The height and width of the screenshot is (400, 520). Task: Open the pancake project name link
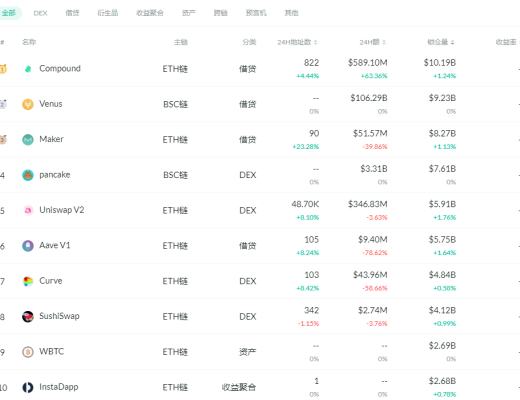point(55,175)
